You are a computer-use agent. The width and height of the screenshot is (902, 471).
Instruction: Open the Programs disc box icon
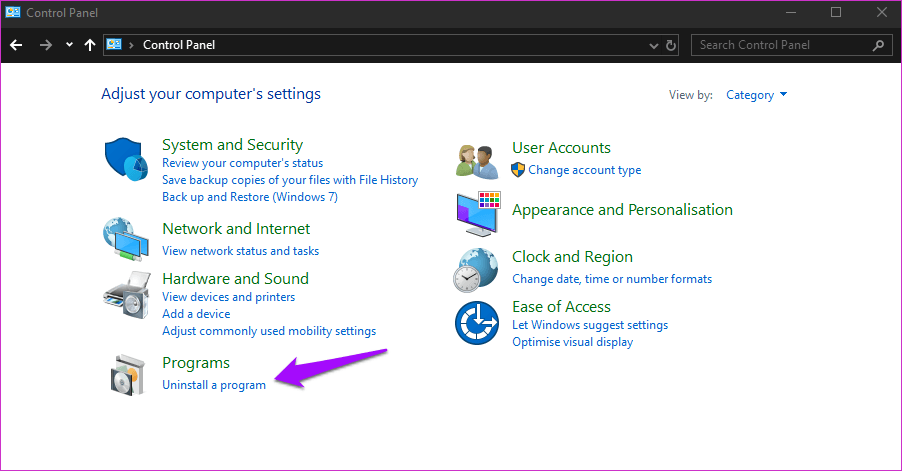click(127, 375)
